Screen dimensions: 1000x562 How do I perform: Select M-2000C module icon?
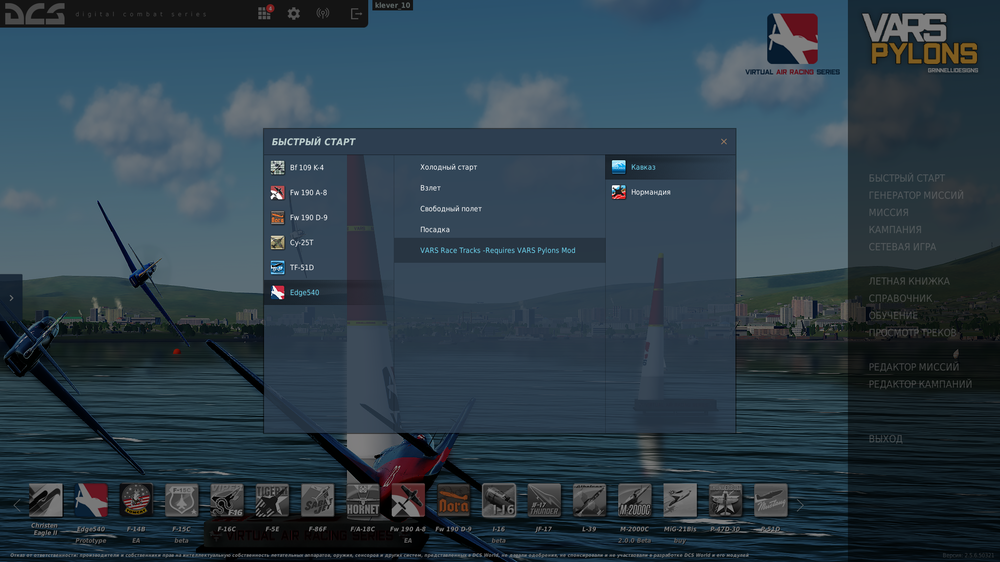coord(634,500)
